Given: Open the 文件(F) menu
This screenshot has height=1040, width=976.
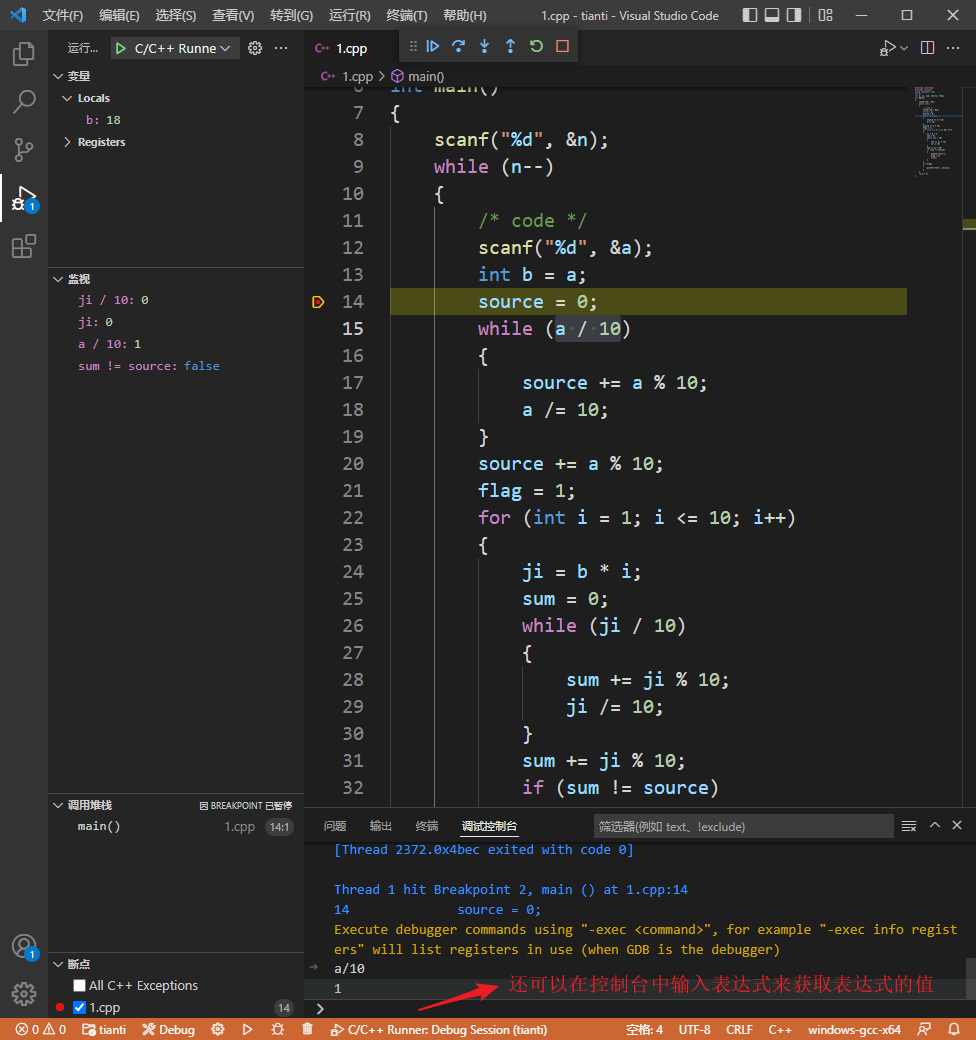Looking at the screenshot, I should pos(63,15).
